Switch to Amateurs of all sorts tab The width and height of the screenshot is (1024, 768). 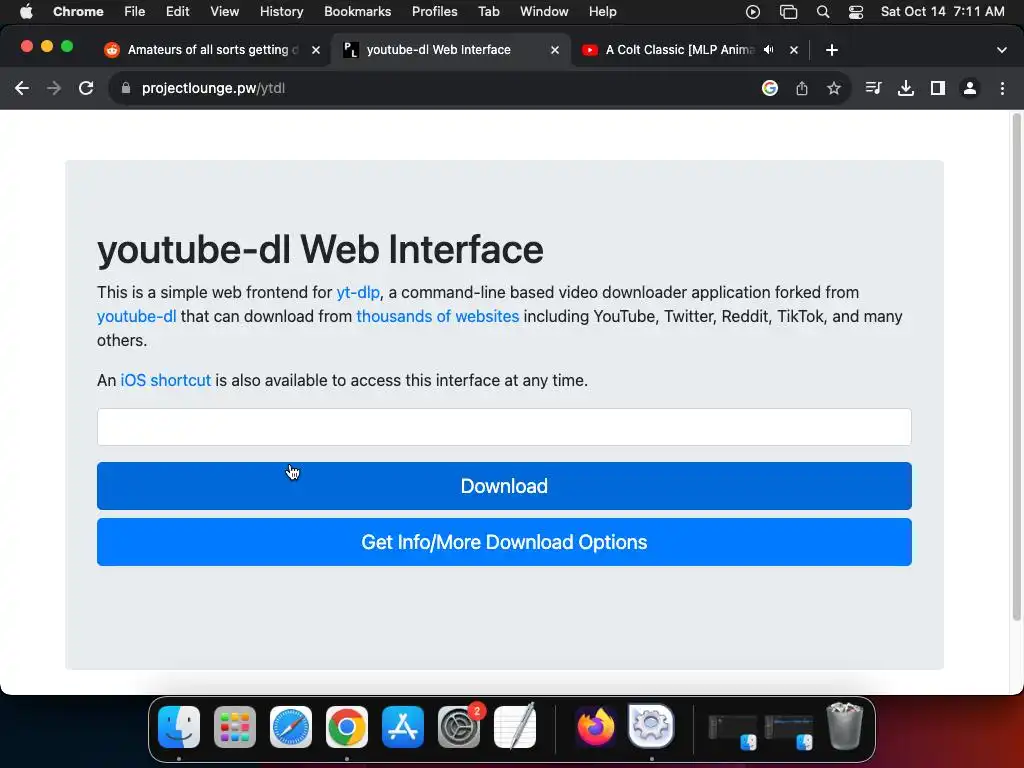pos(211,50)
